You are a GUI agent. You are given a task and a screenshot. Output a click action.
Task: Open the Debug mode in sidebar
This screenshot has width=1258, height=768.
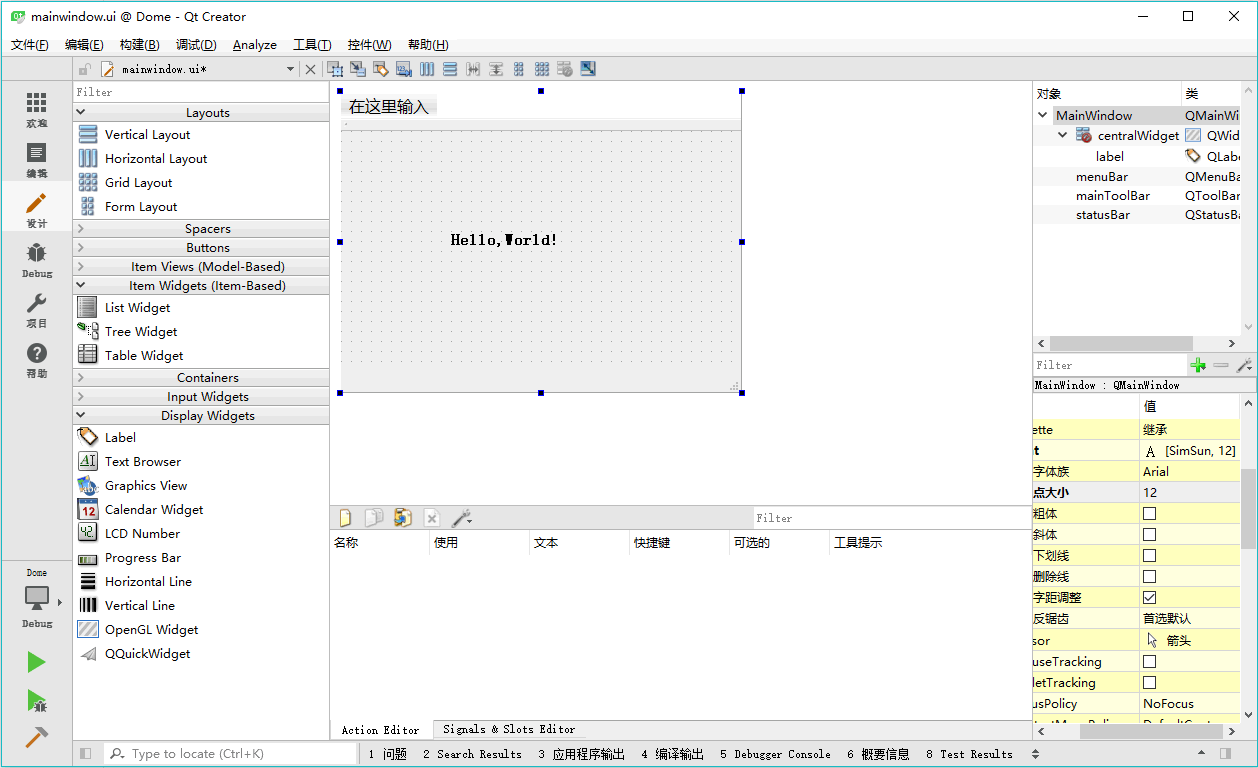37,260
